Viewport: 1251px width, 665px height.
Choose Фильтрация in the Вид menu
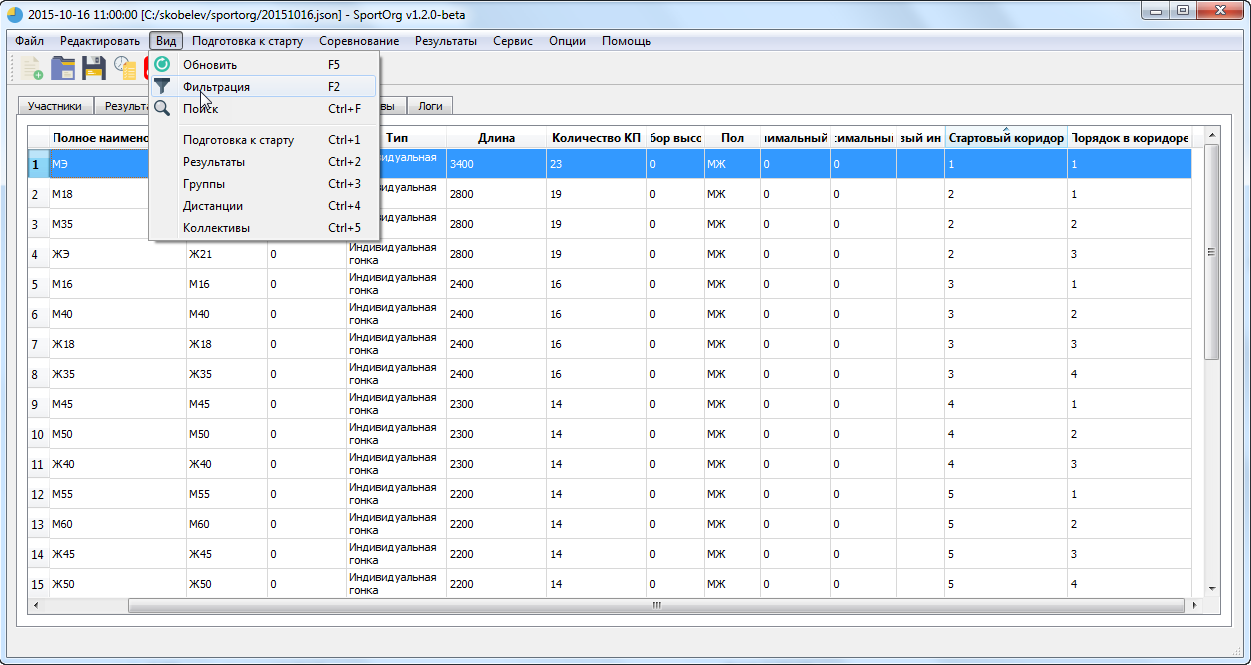point(264,87)
